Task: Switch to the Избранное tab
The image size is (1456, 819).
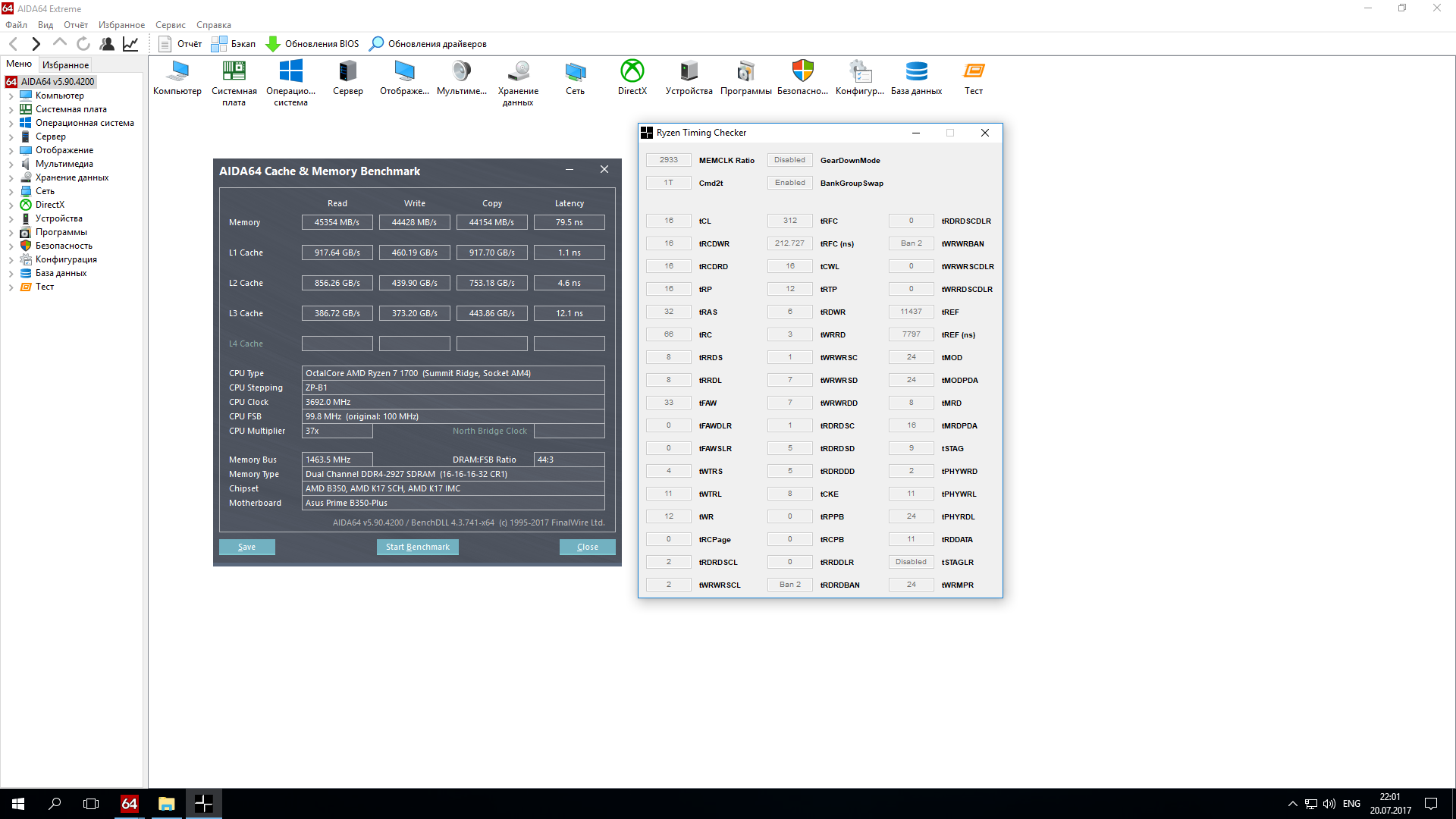Action: (65, 65)
